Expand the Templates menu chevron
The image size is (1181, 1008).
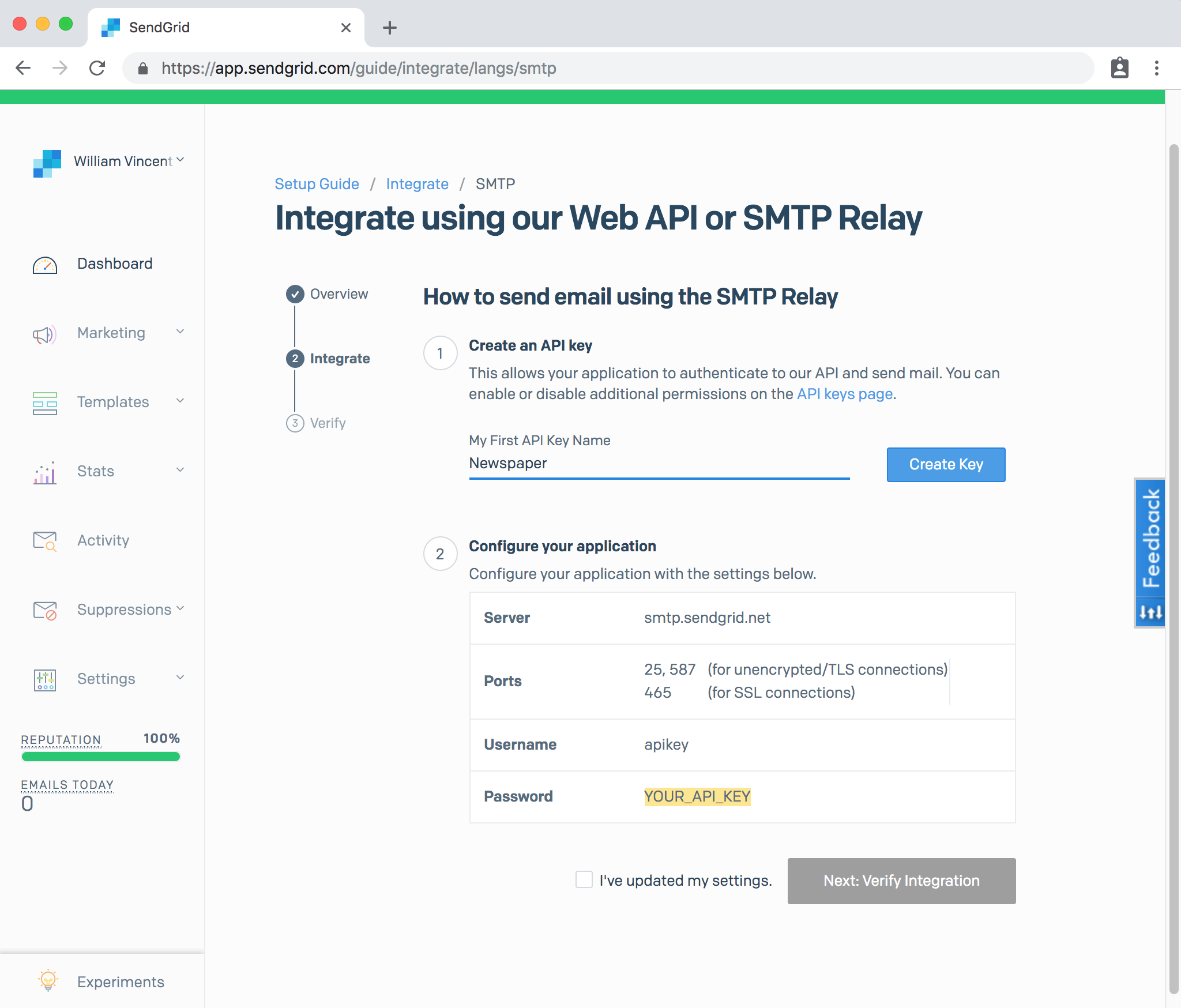pos(180,401)
